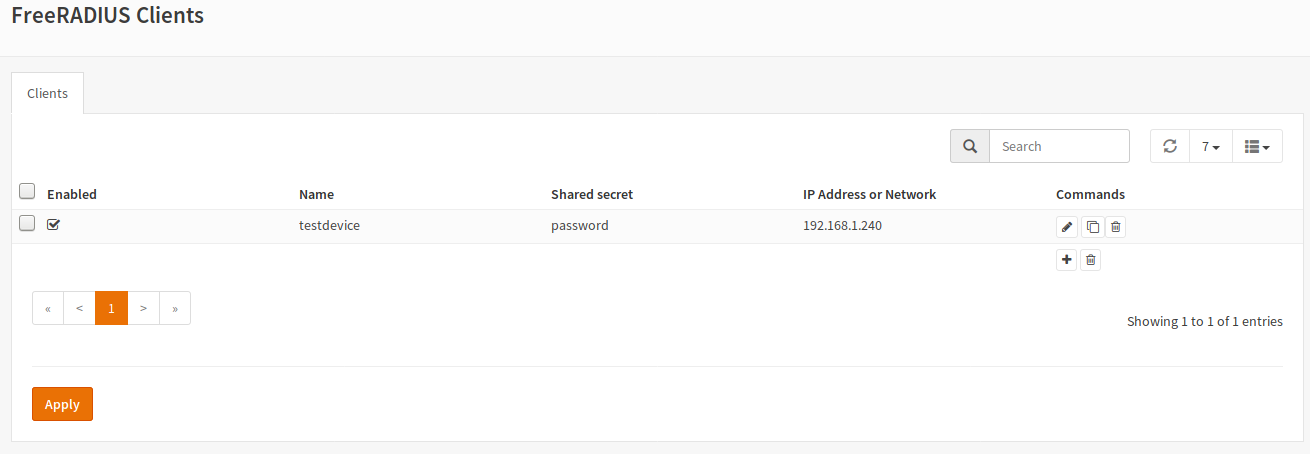Open the column chooser list dropdown
This screenshot has width=1310, height=454.
pos(1257,146)
